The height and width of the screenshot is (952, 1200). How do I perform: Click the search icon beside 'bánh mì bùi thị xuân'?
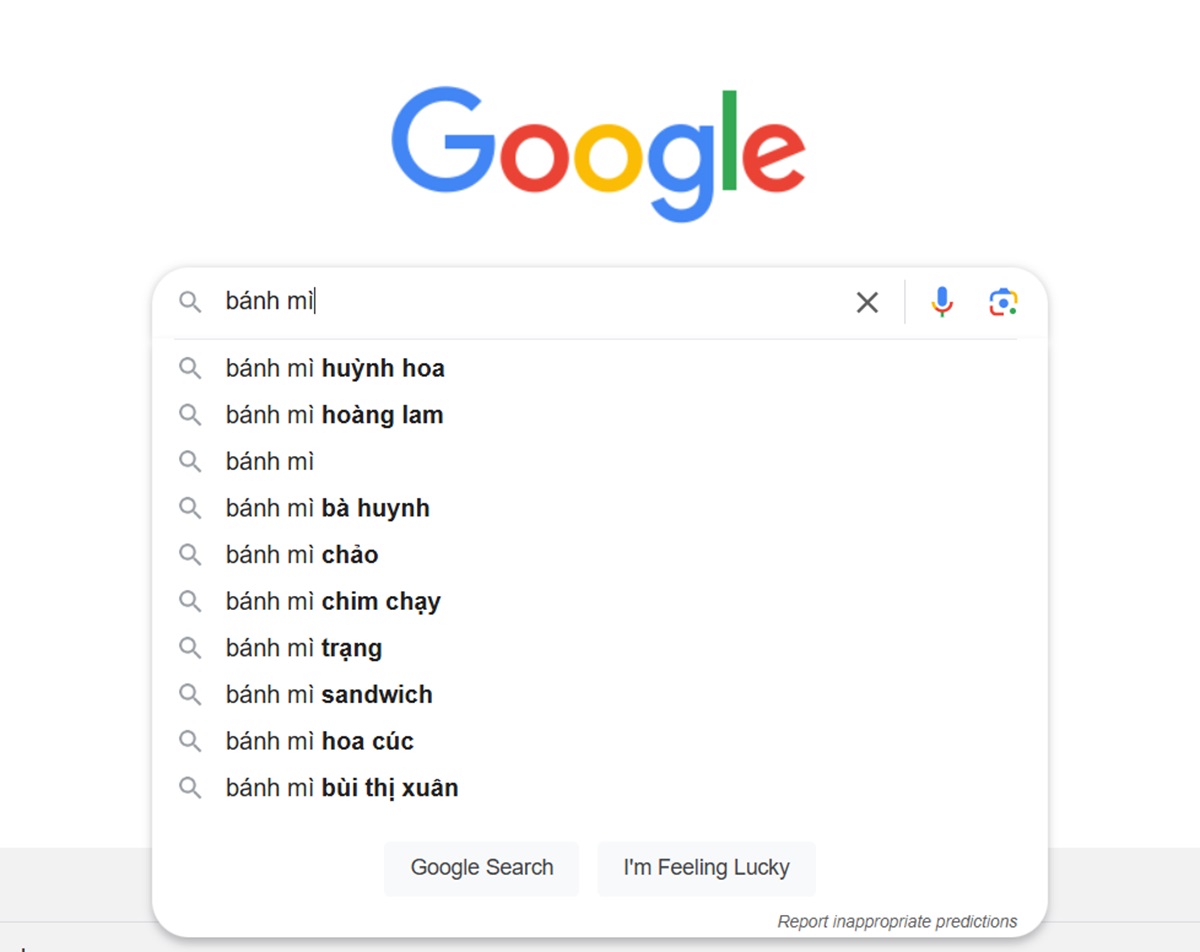190,788
